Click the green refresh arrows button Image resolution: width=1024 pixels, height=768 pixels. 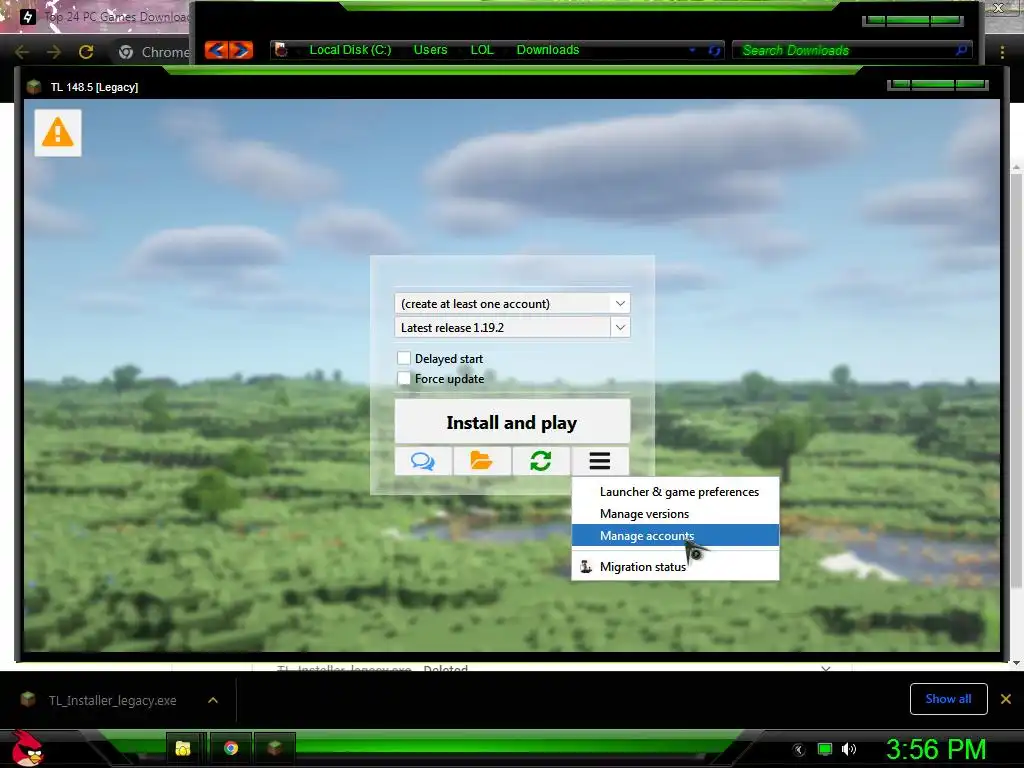point(541,461)
